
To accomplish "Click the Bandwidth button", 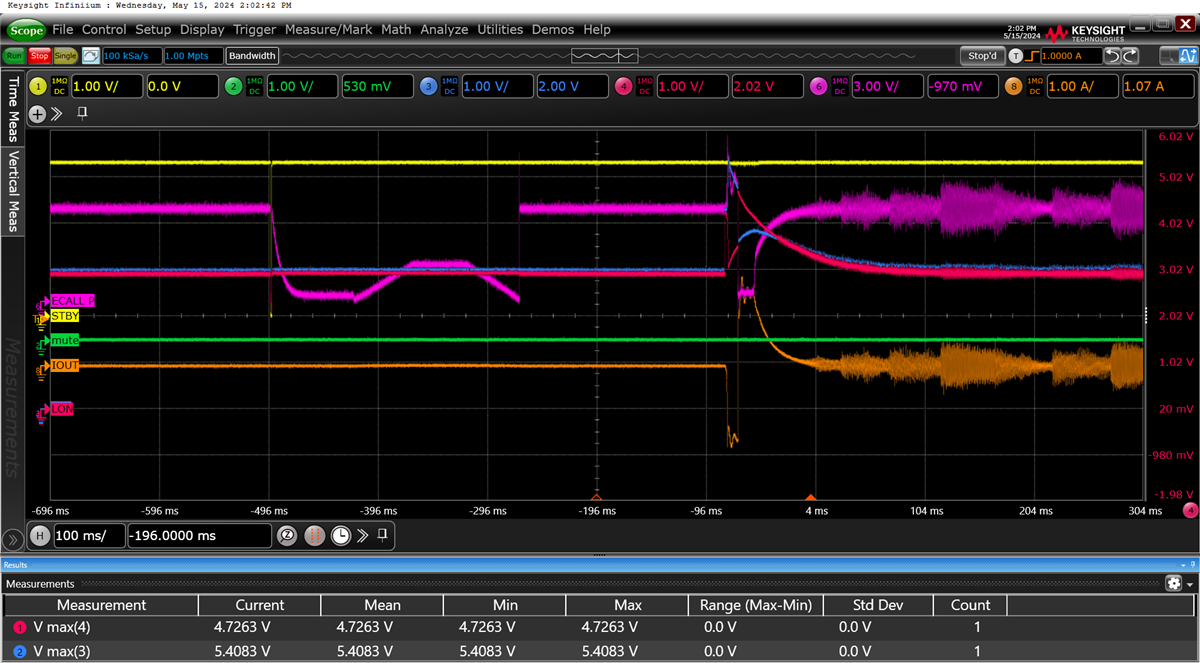I will [x=253, y=56].
